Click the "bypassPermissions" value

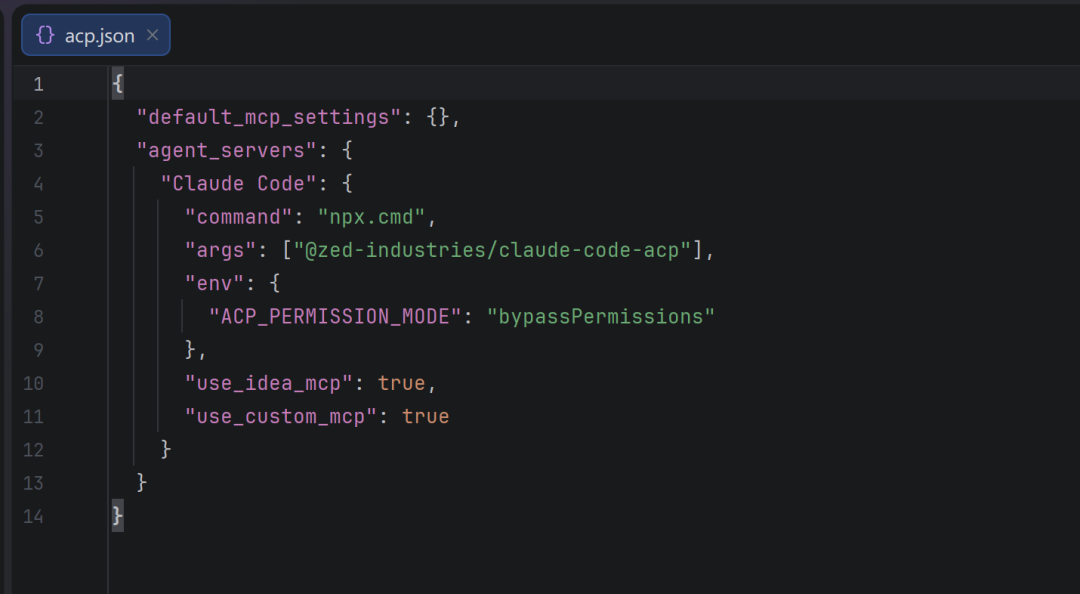tap(601, 317)
